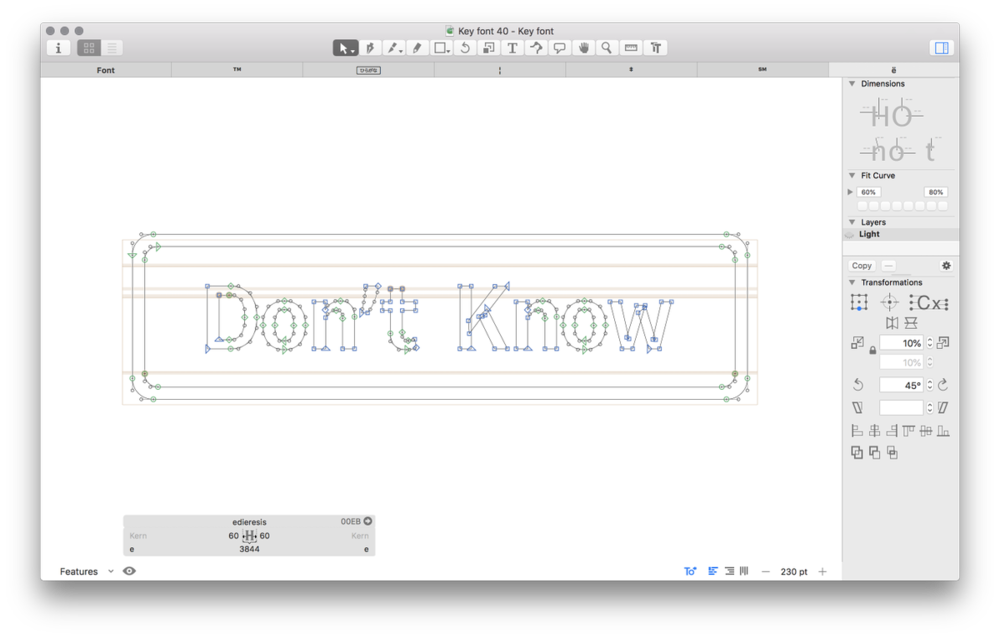
Task: Rotate selection counterclockwise
Action: click(858, 385)
